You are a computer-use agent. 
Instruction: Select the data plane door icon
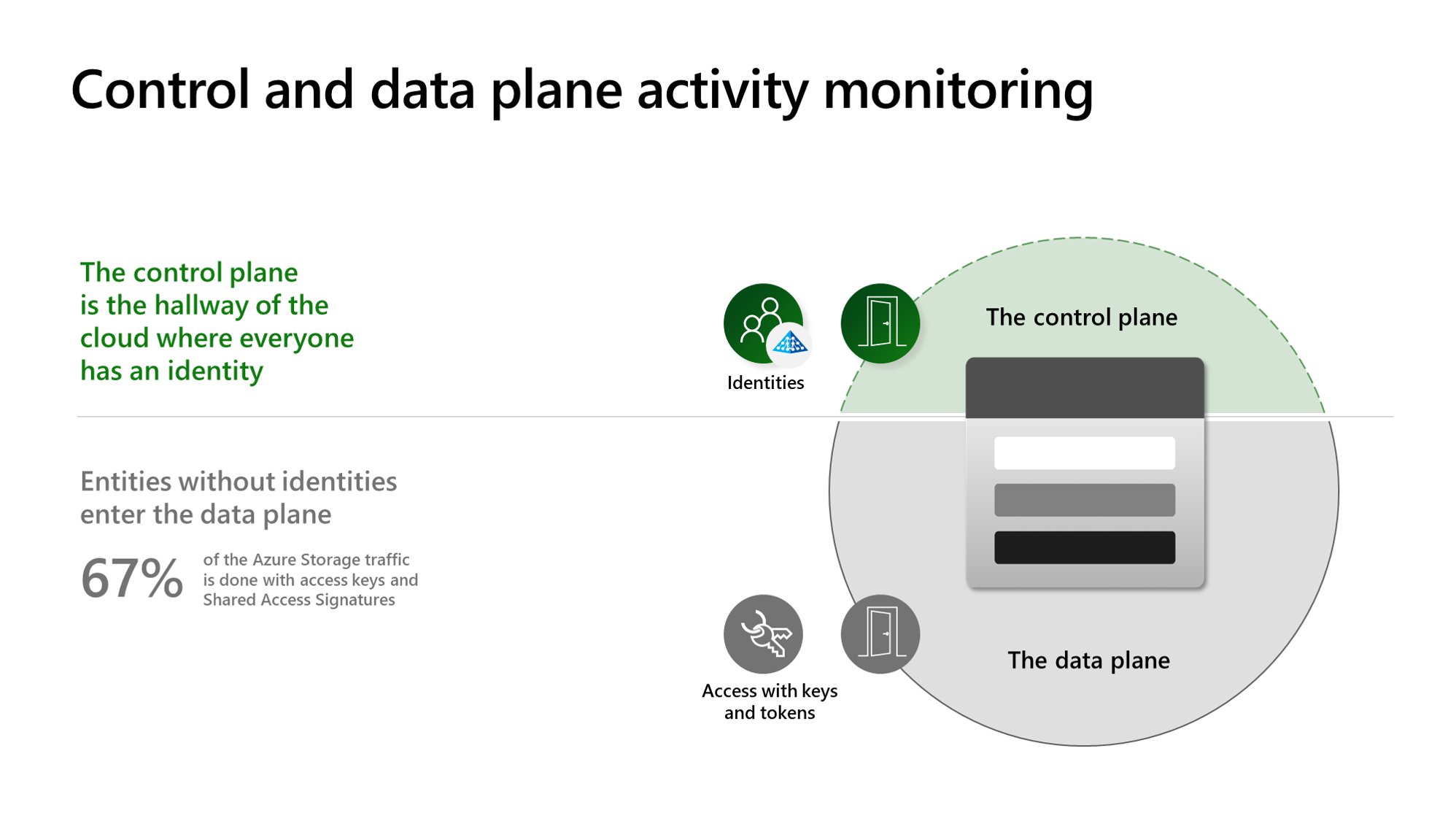pos(879,635)
